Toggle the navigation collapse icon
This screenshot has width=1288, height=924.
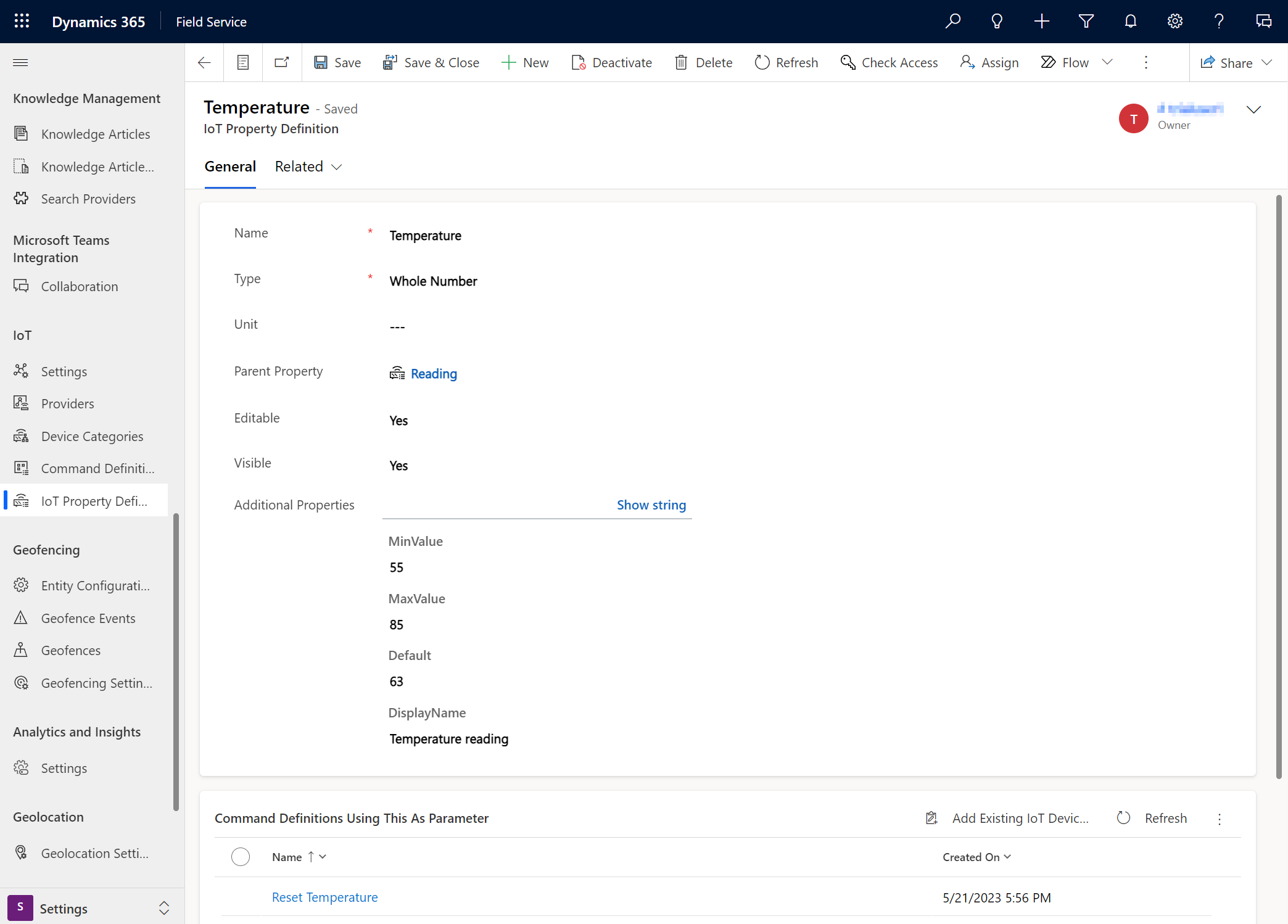(21, 62)
